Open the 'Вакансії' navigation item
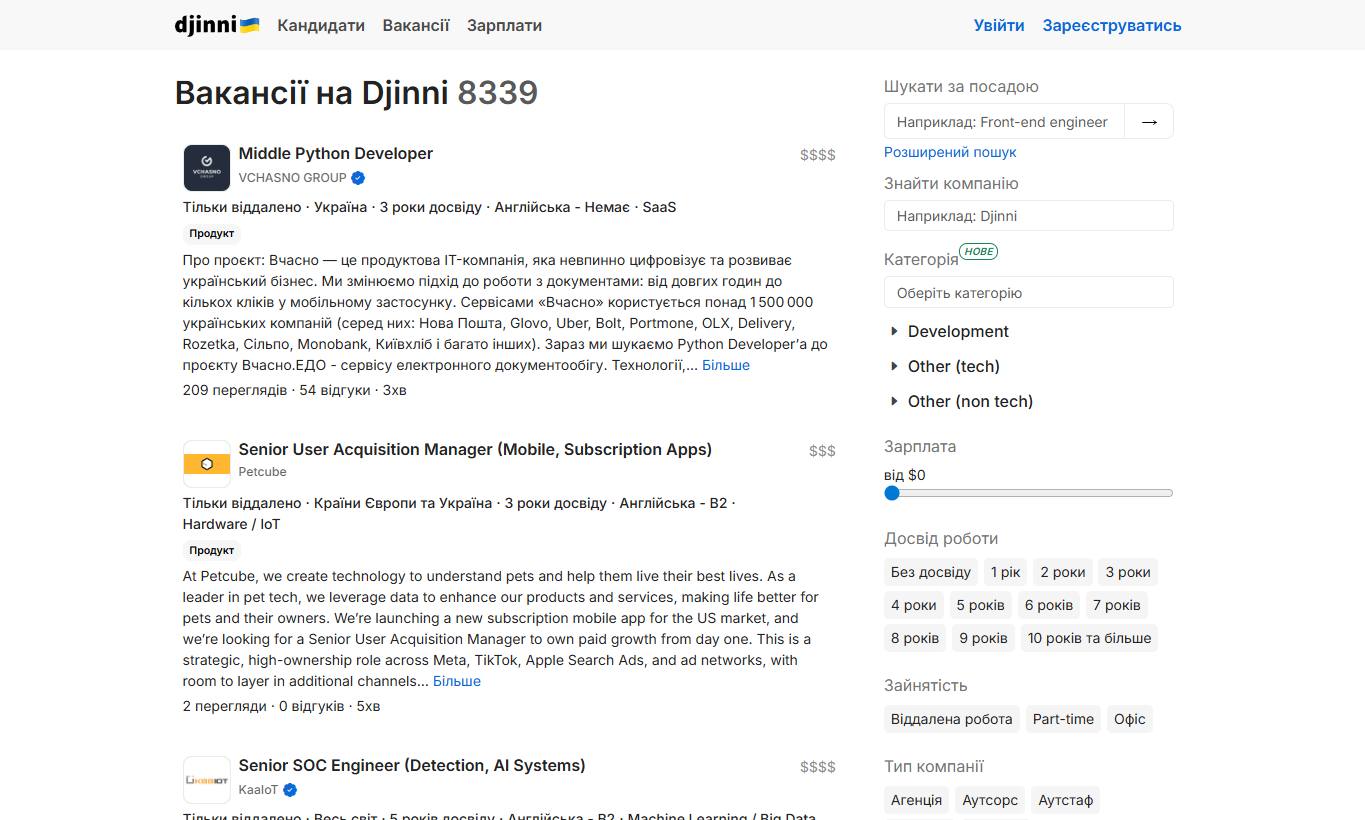The image size is (1365, 820). 416,25
